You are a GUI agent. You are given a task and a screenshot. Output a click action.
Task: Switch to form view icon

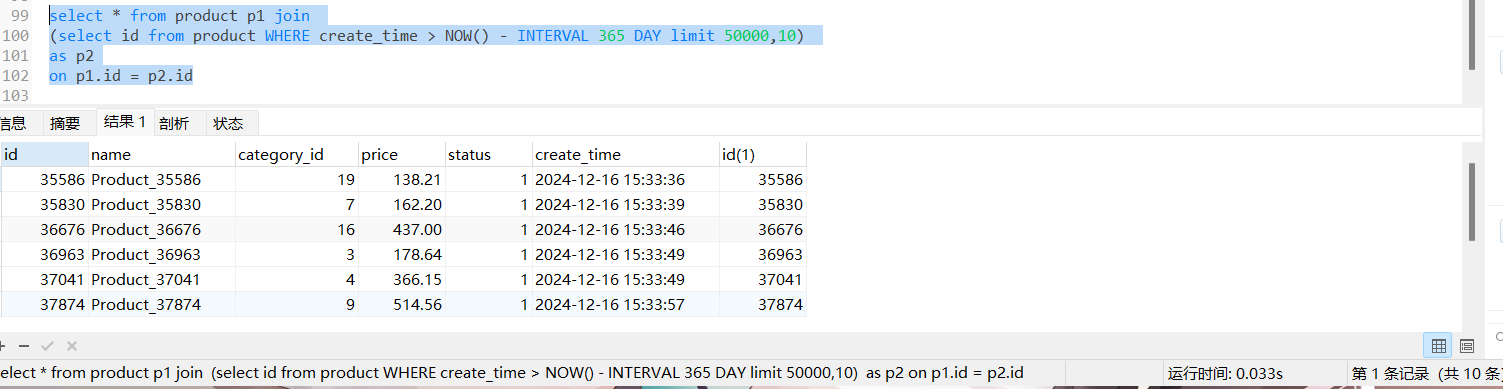click(1466, 346)
